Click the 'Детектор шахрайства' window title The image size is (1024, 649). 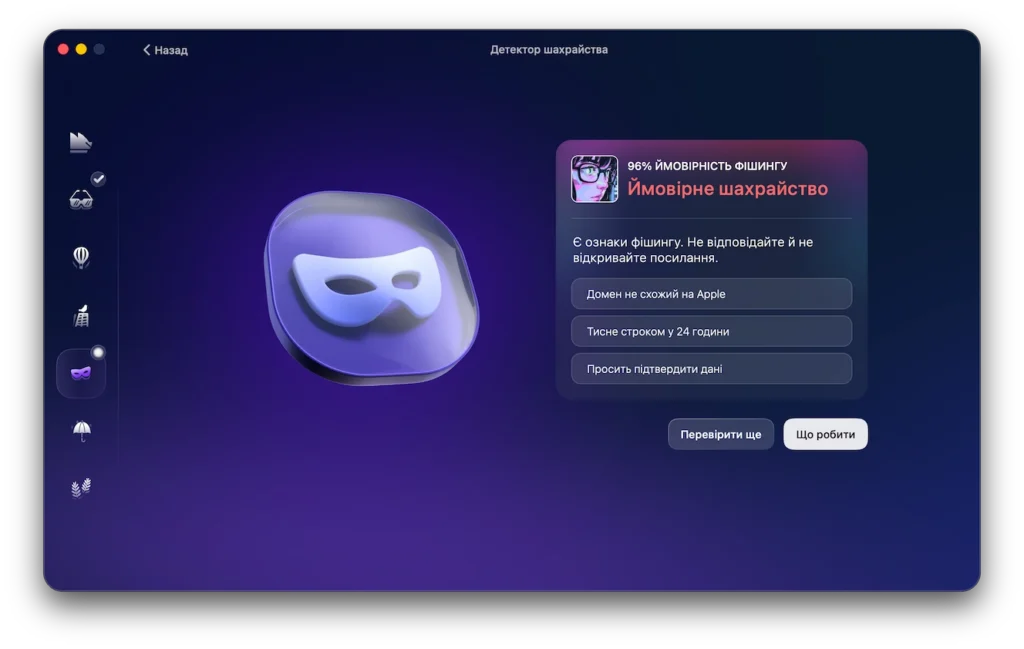549,50
